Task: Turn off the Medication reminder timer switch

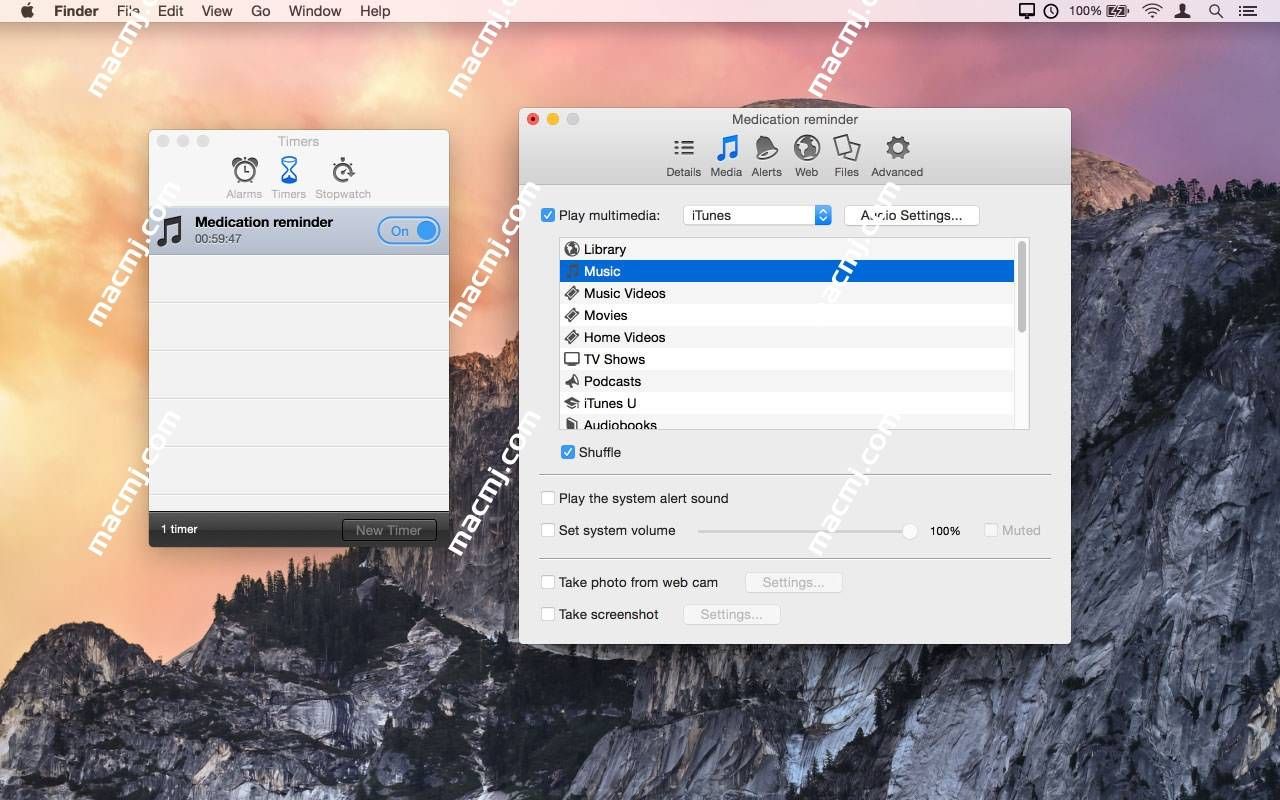Action: tap(409, 231)
